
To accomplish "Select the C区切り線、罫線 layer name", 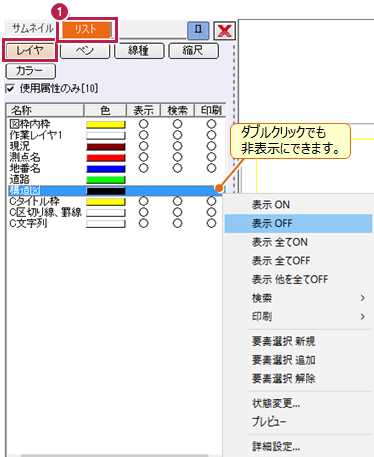I will pos(45,212).
